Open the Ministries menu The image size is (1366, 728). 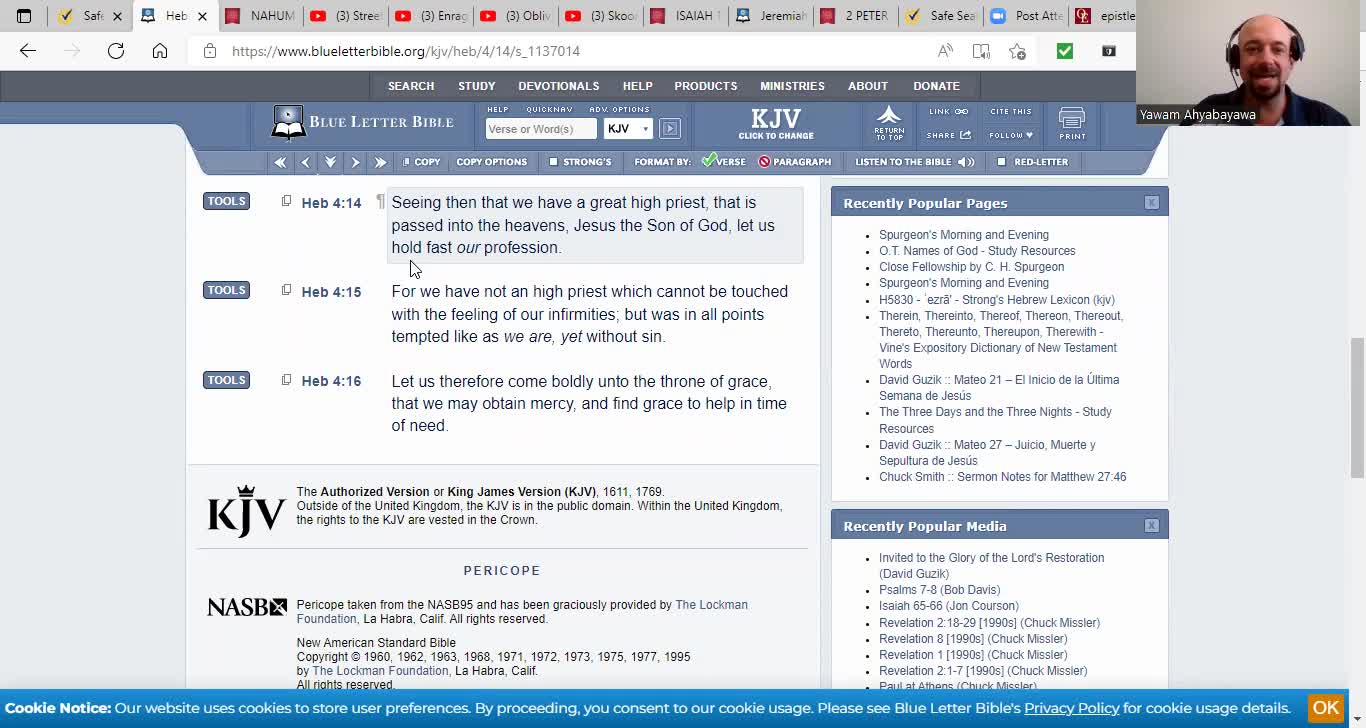(792, 86)
